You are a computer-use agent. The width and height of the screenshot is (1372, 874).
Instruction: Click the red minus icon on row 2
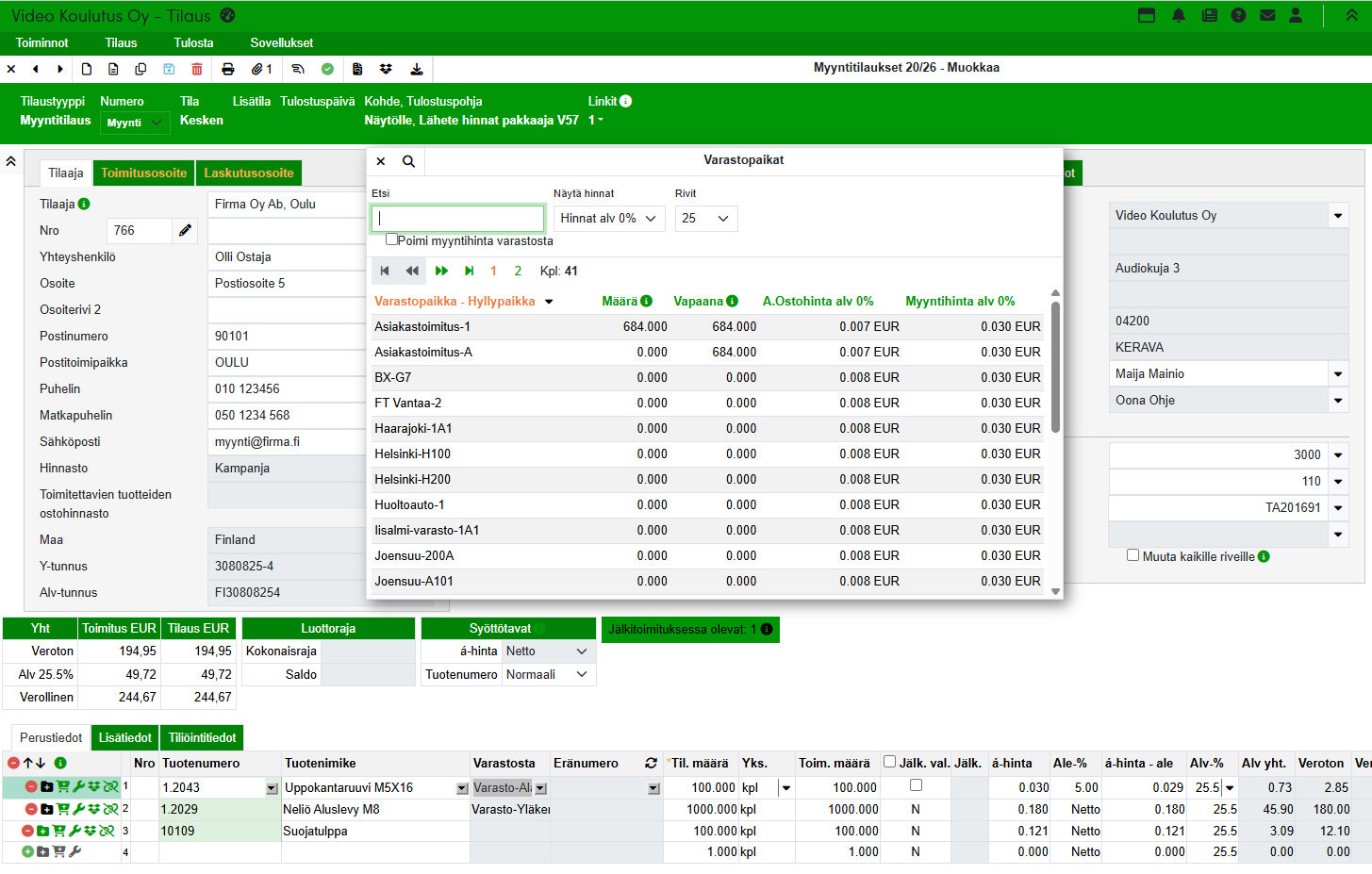(31, 809)
